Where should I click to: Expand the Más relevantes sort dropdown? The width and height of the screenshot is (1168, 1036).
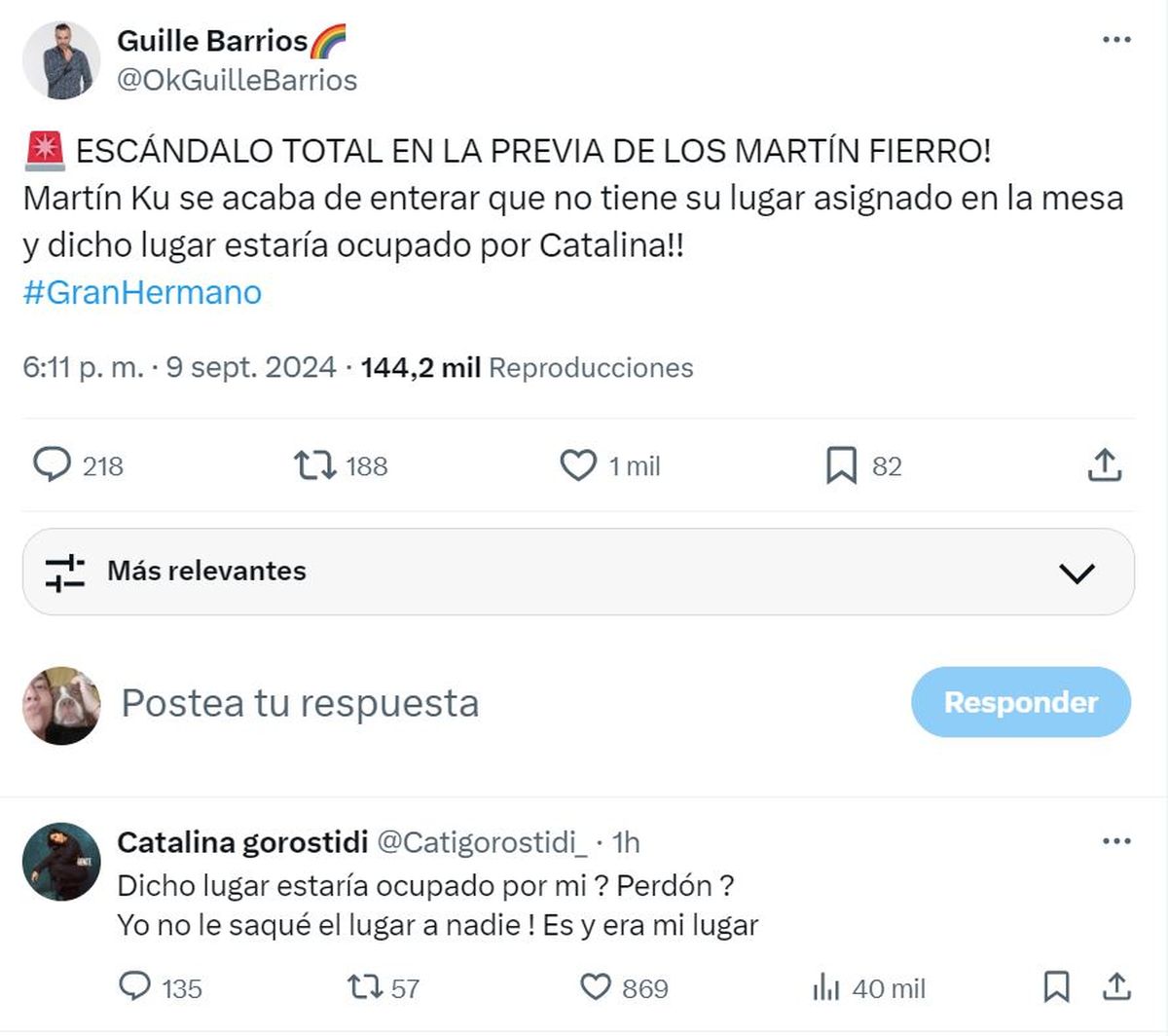coord(1075,573)
